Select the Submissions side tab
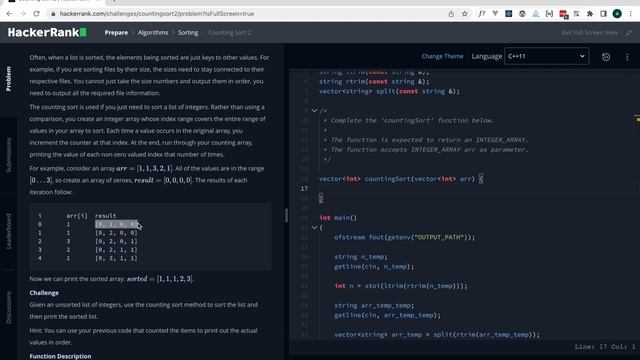 point(9,155)
